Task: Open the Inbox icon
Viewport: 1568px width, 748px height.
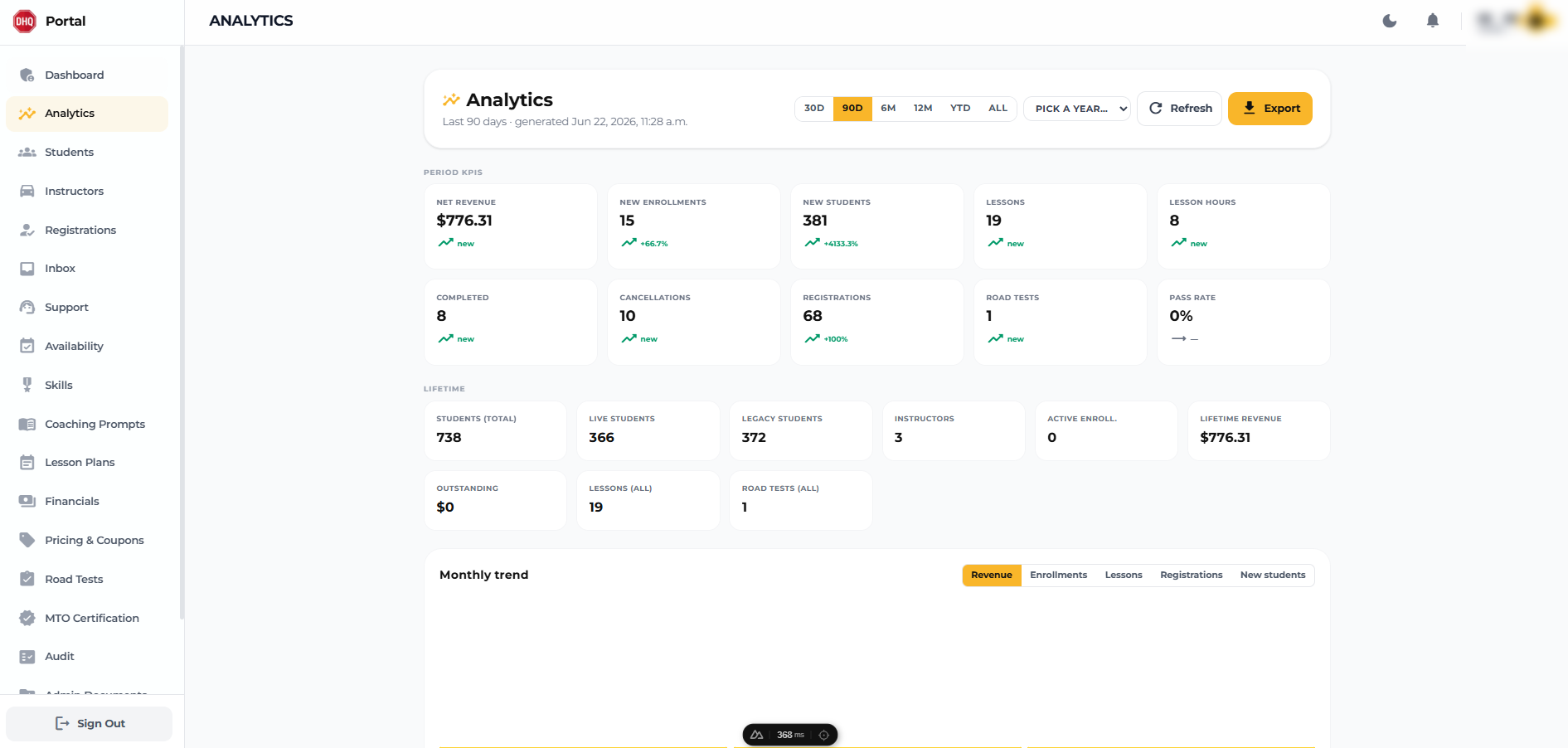Action: pos(27,269)
